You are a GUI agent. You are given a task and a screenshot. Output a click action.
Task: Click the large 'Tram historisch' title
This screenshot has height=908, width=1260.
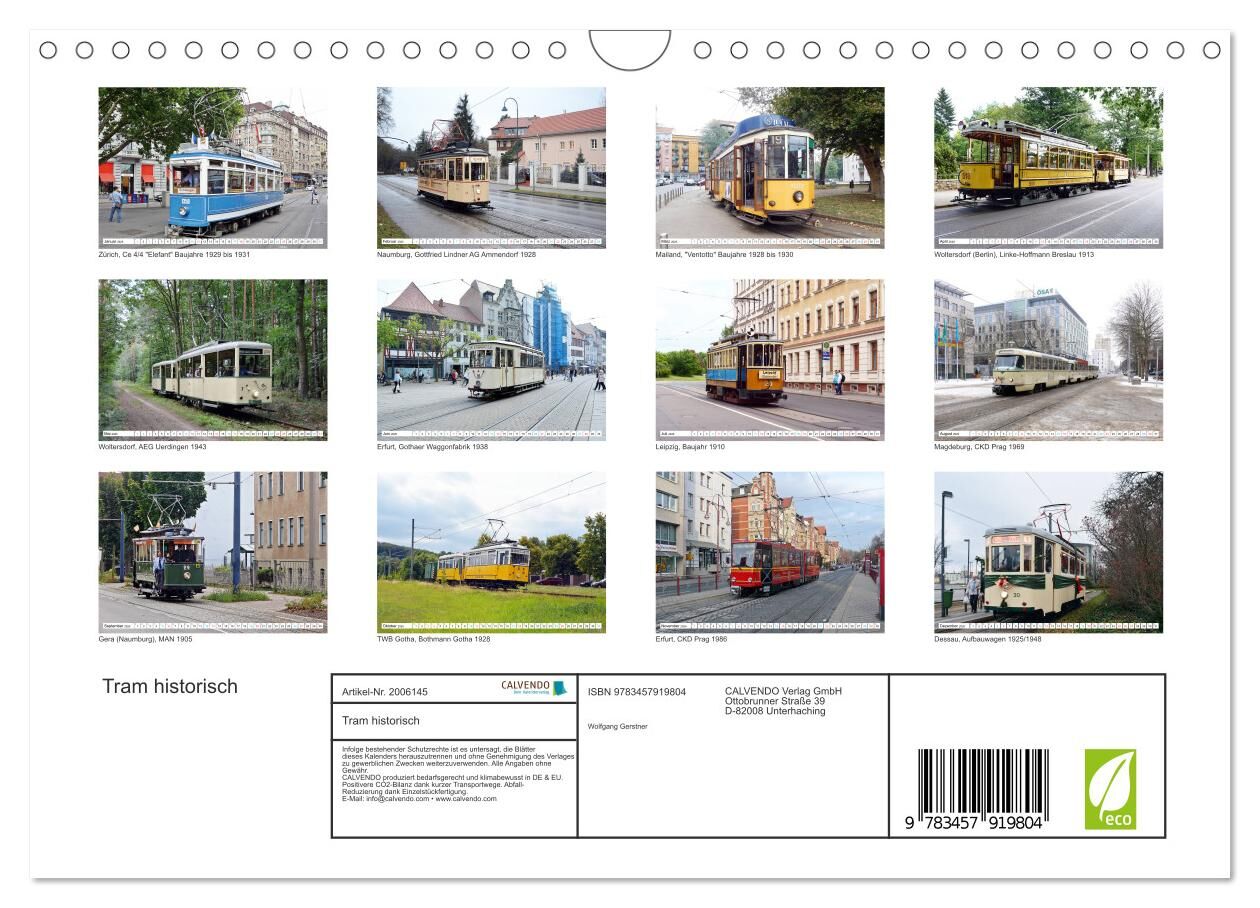170,686
